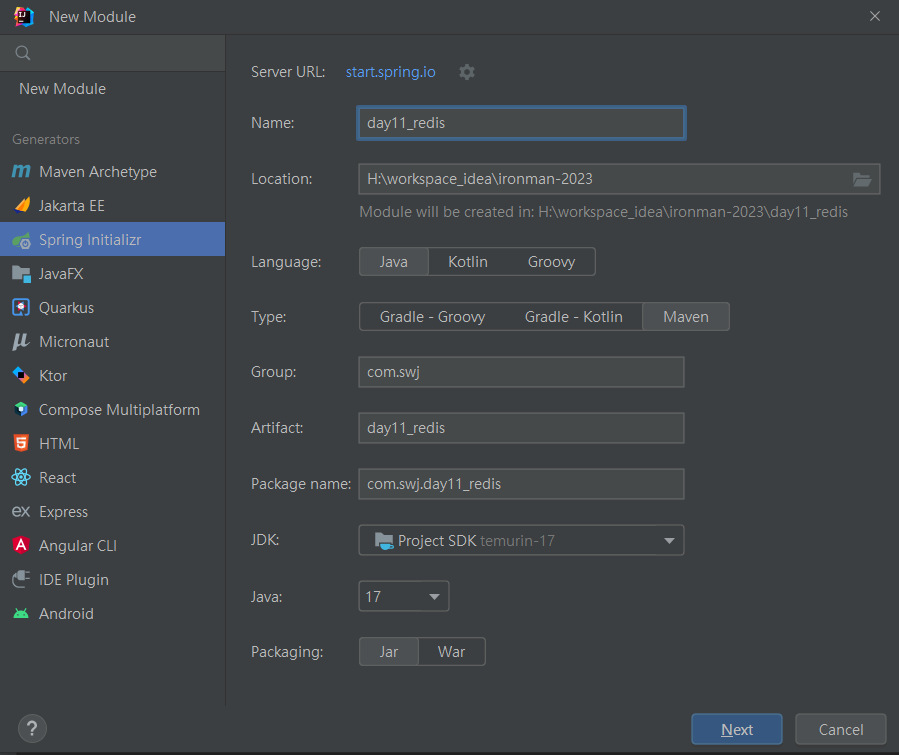899x755 pixels.
Task: Set packaging to War
Action: point(451,652)
